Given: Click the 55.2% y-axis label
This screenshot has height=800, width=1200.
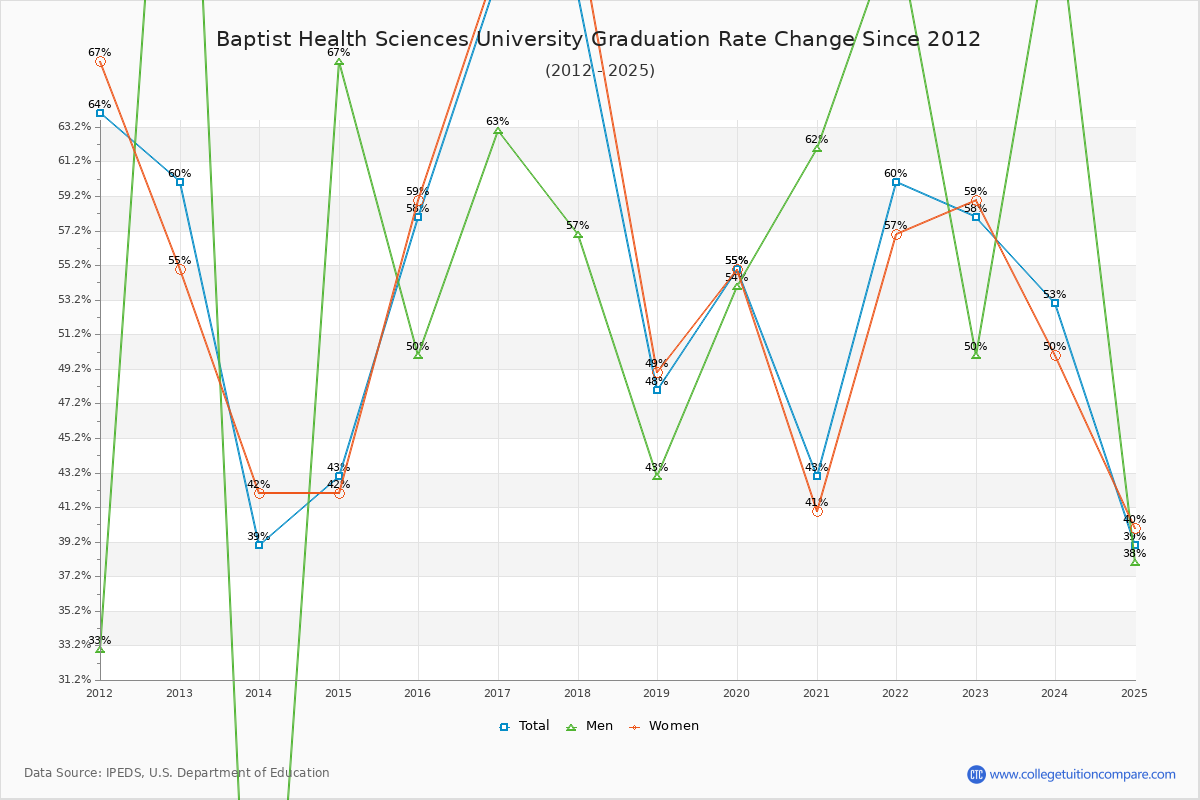Looking at the screenshot, I should (x=75, y=265).
